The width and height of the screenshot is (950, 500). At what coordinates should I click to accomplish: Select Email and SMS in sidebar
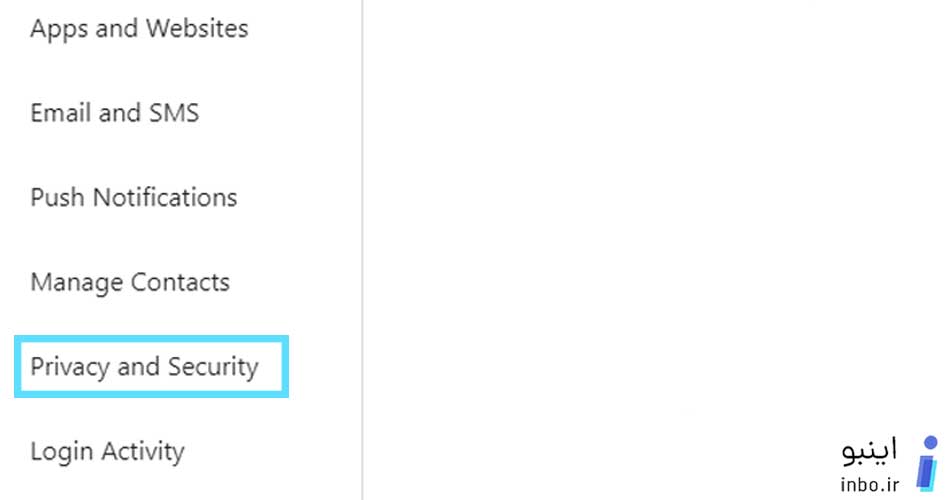coord(115,113)
